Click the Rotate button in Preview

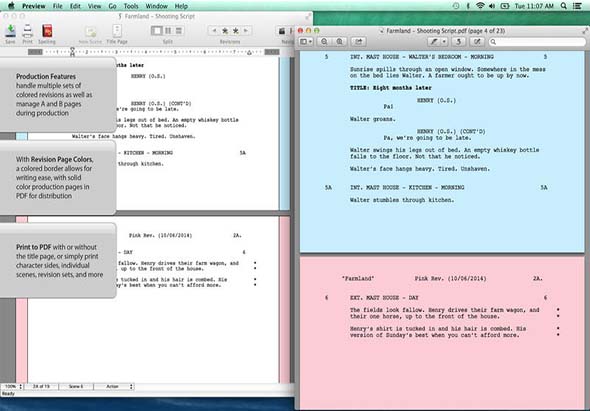[x=459, y=42]
